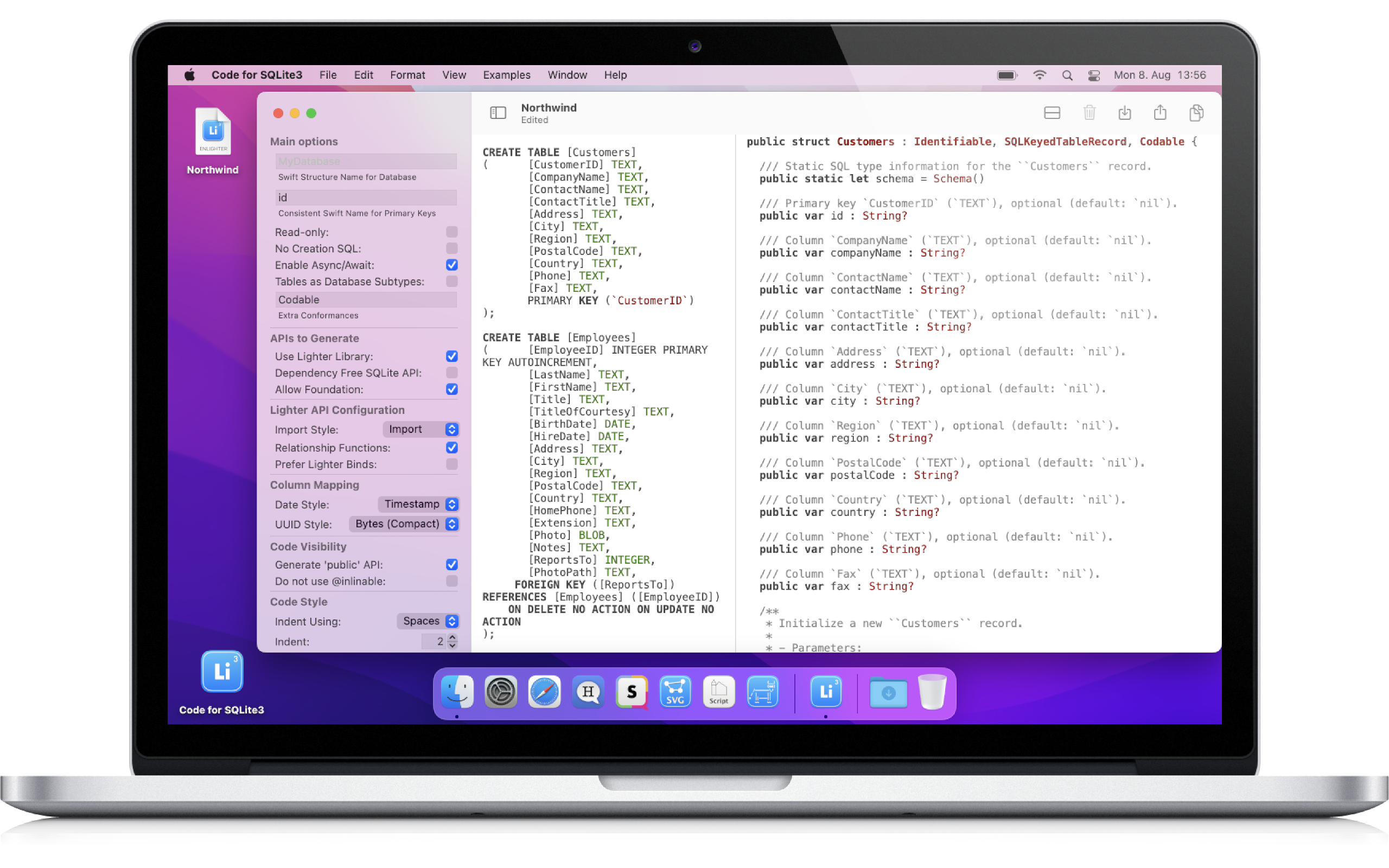Open the Date Style Timestamp dropdown

point(418,504)
